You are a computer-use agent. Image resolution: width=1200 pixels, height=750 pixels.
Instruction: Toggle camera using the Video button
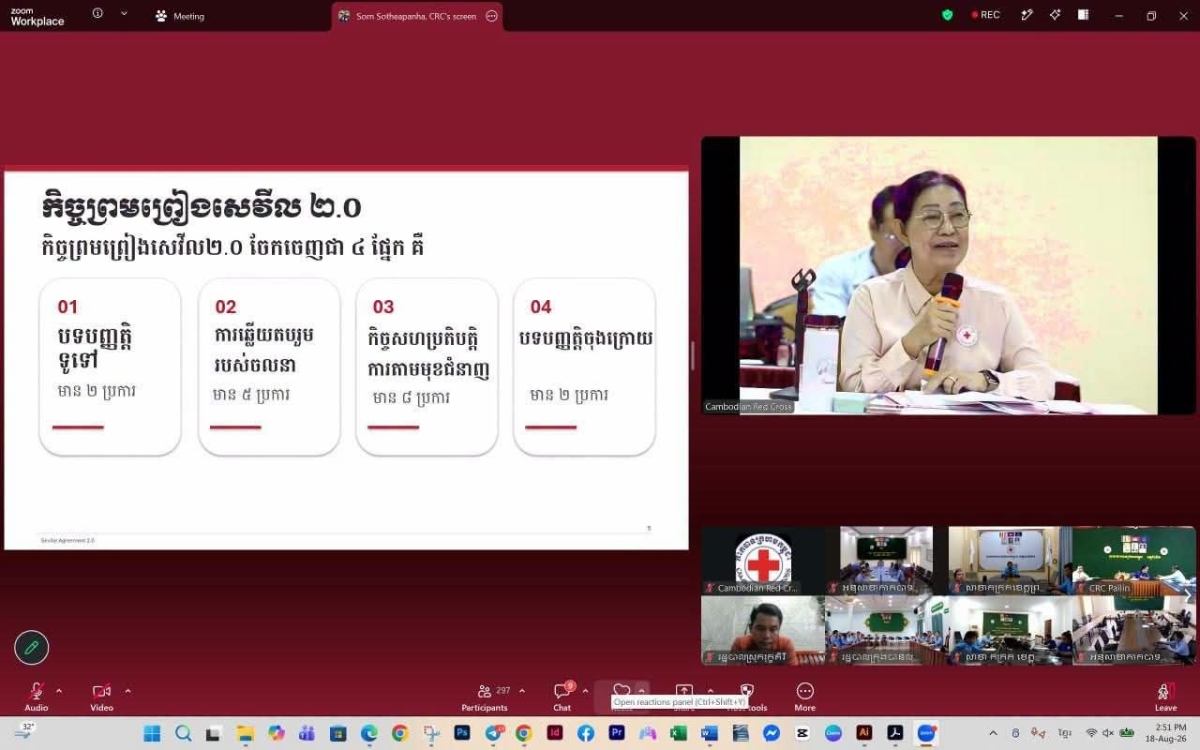click(x=101, y=696)
